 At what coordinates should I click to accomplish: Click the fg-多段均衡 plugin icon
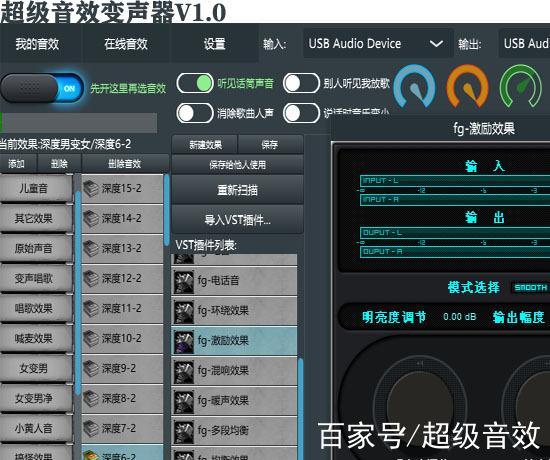point(184,432)
